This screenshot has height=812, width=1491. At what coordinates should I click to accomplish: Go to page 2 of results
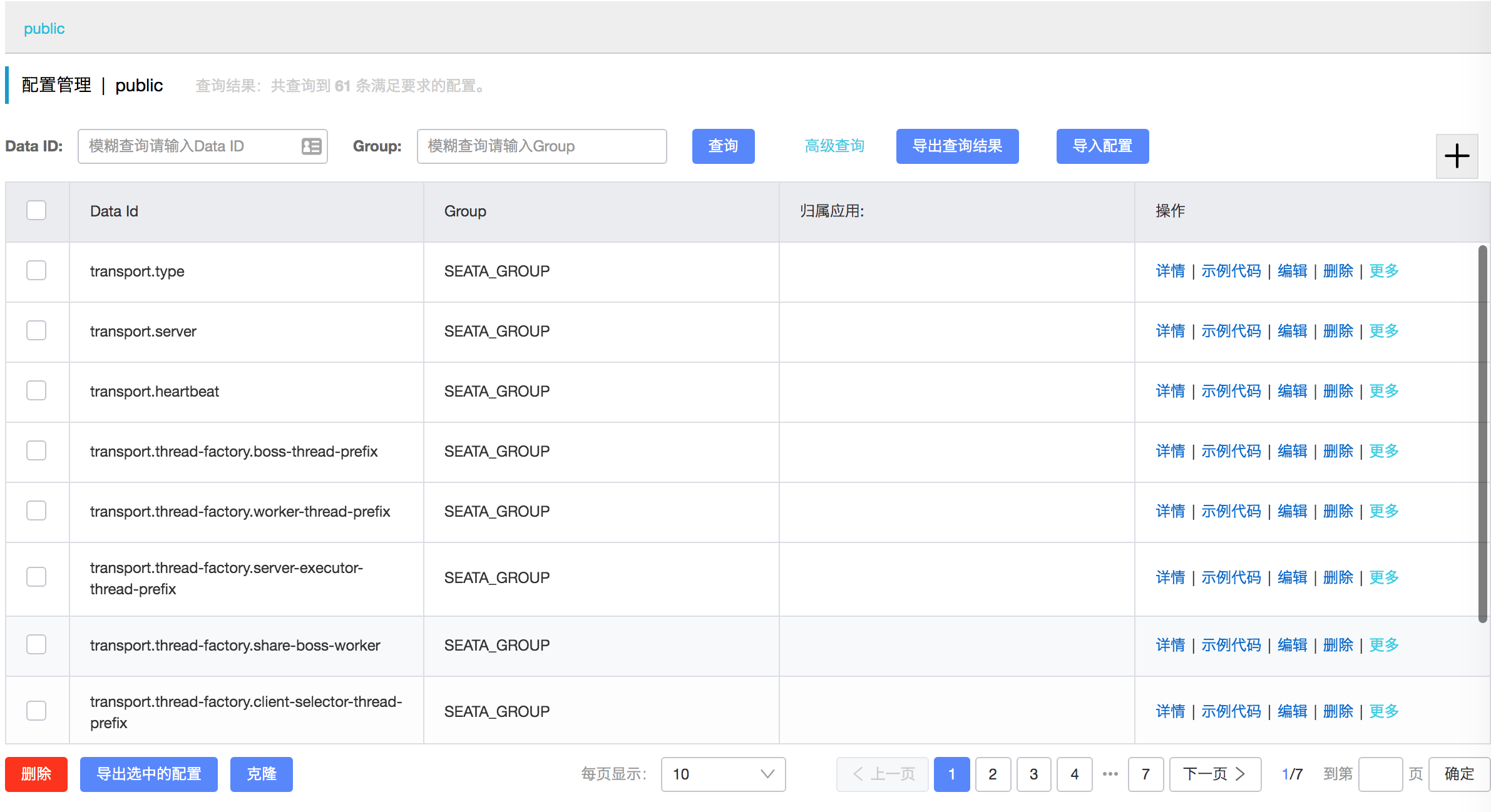pos(993,774)
